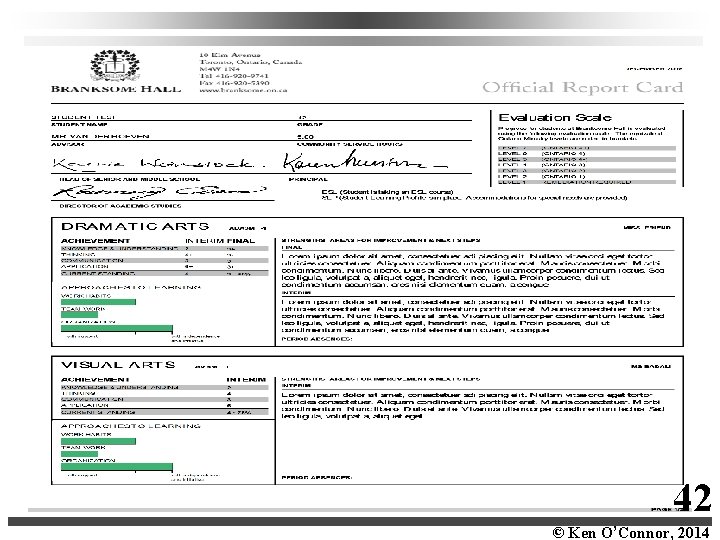Click the 'INTERIM' column header in Visual Arts
Image resolution: width=720 pixels, height=540 pixels.
(x=246, y=379)
